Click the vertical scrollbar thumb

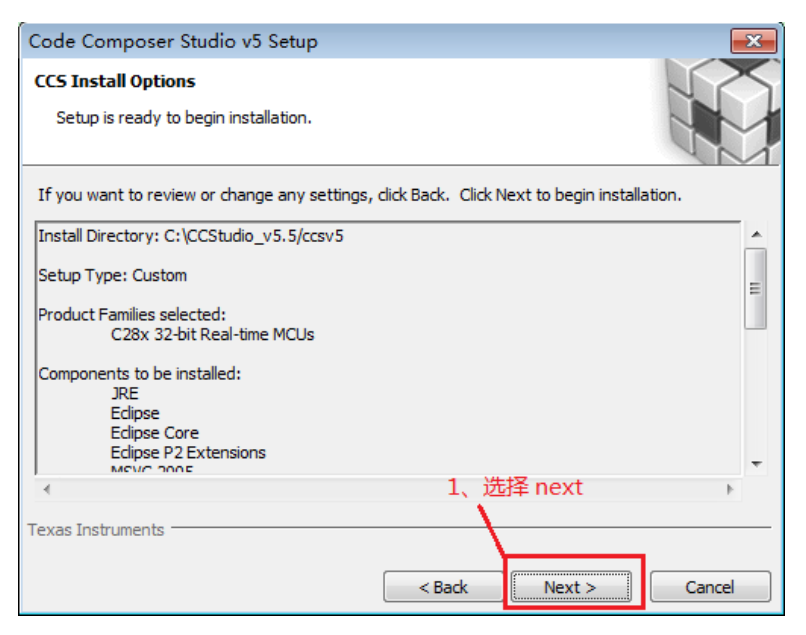coord(756,288)
